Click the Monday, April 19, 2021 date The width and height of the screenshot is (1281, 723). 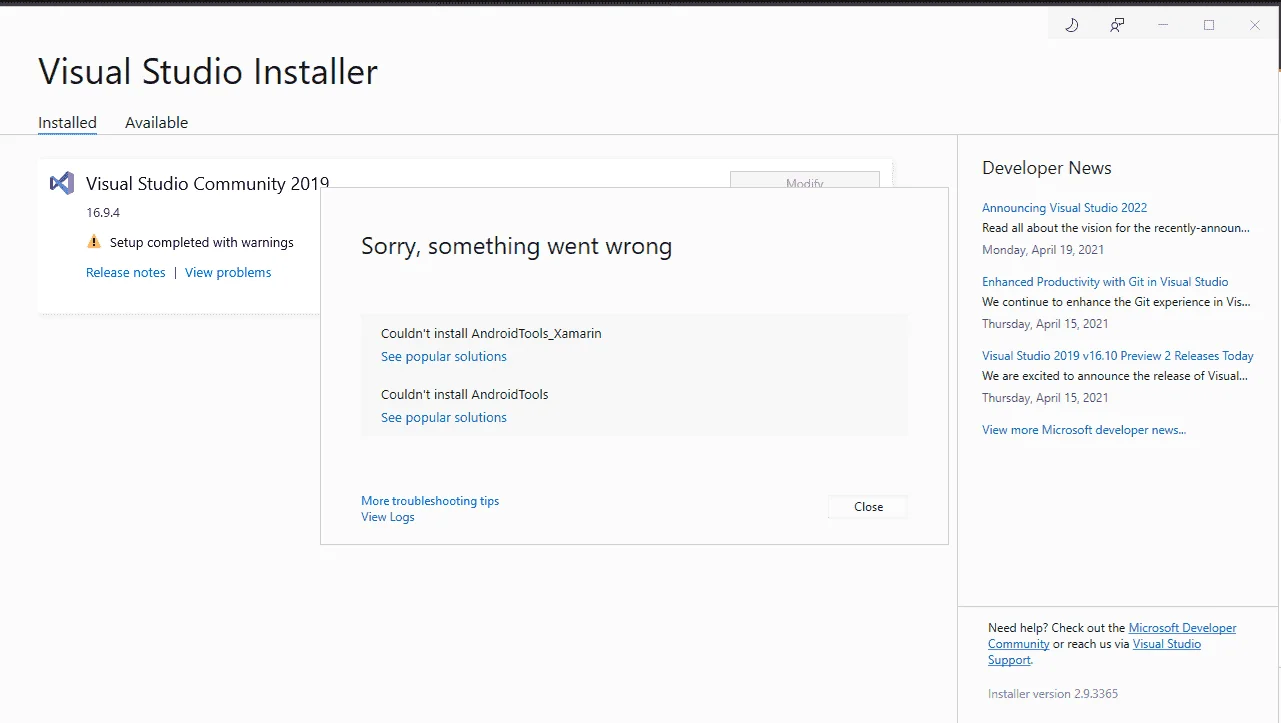point(1045,250)
